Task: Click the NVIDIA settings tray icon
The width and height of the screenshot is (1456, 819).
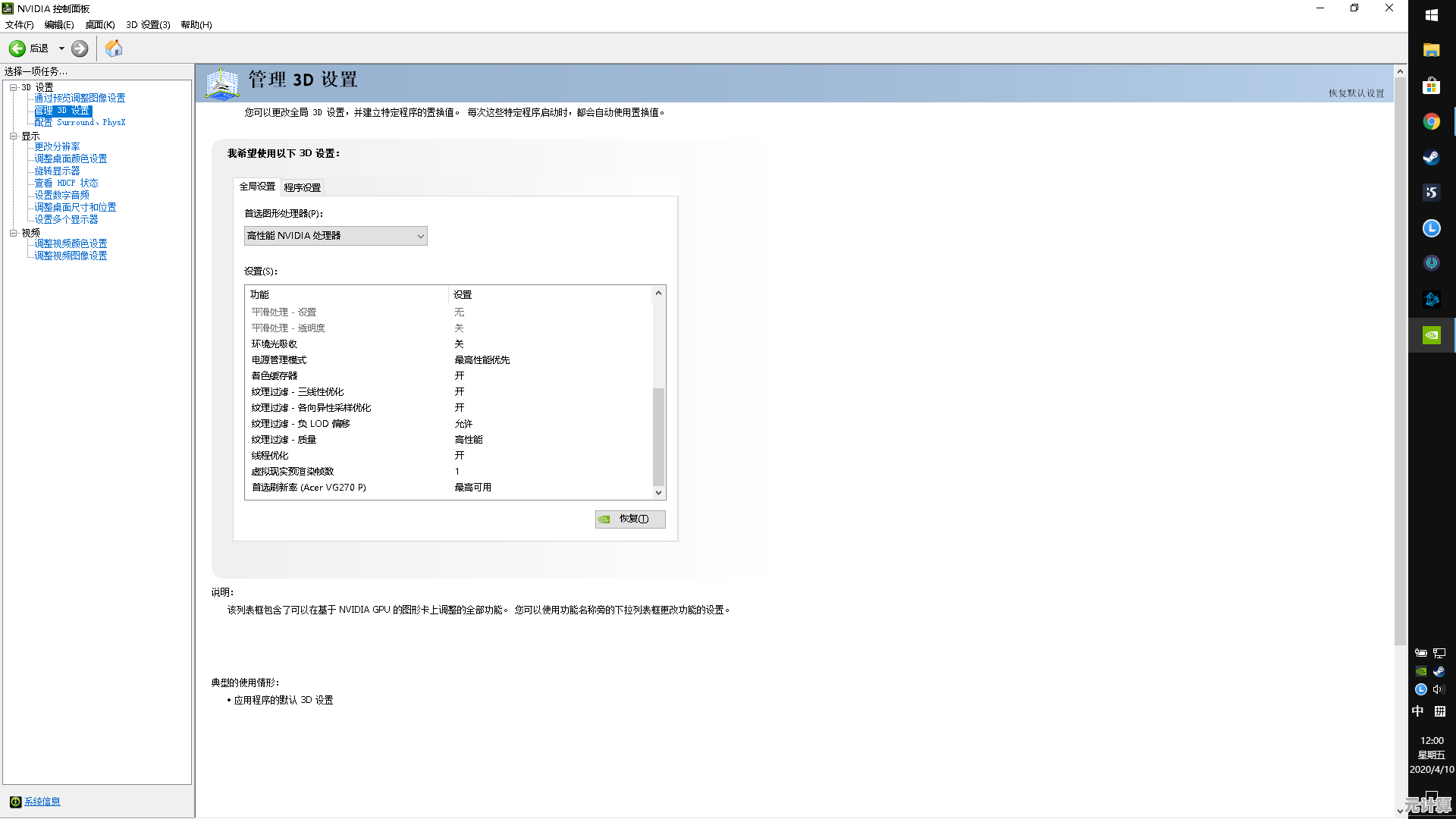Action: (1420, 671)
